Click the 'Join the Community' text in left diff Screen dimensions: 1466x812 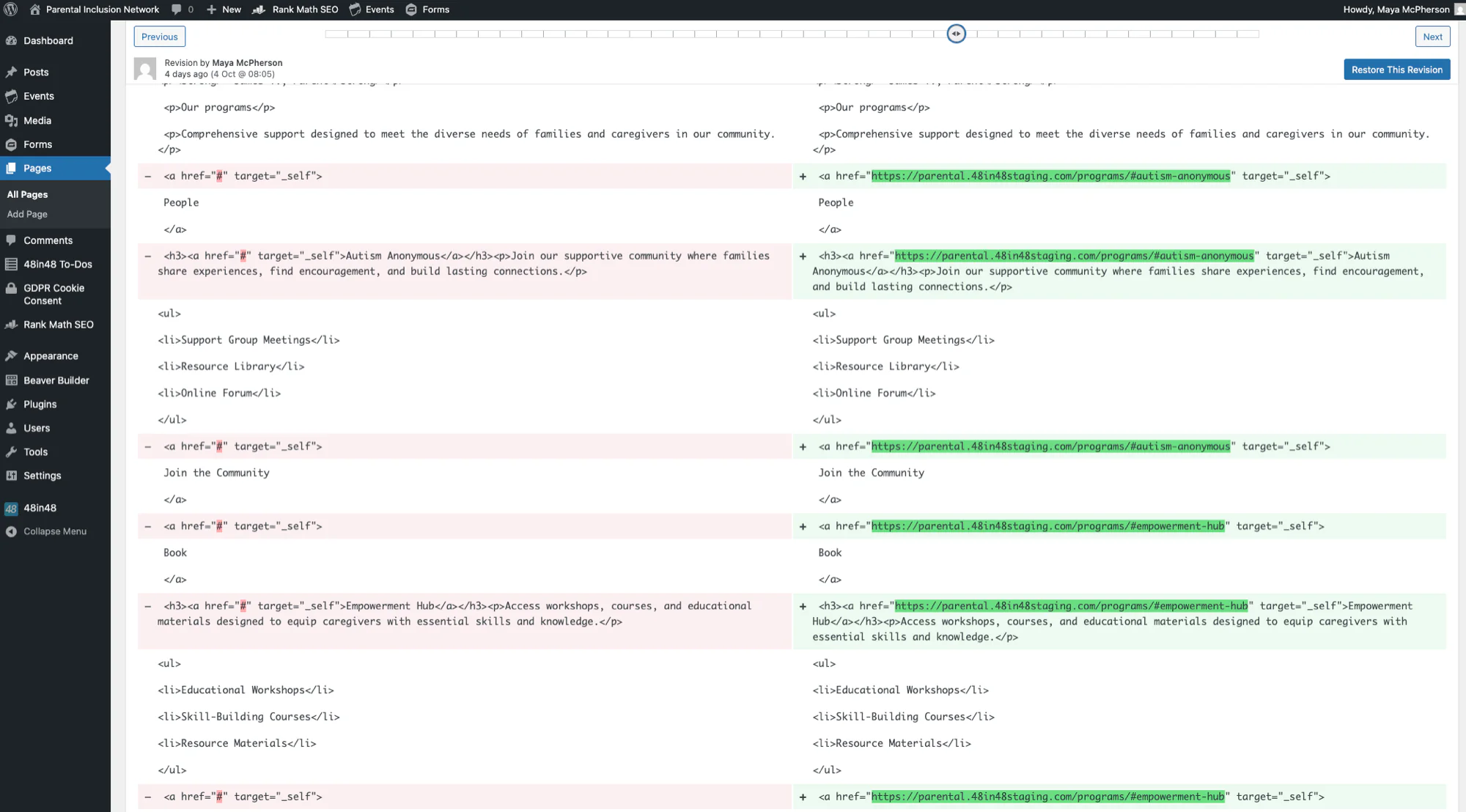216,473
